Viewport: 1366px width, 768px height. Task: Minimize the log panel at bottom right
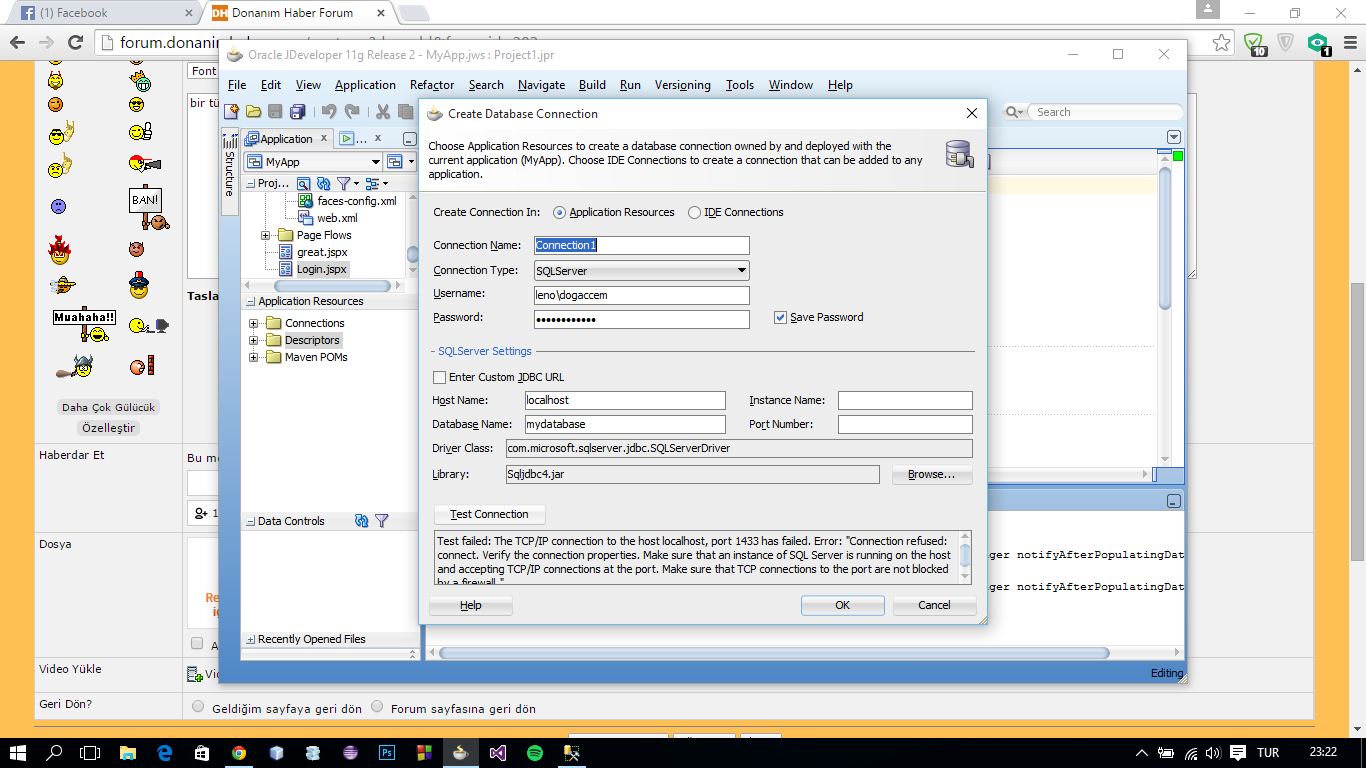point(1173,501)
